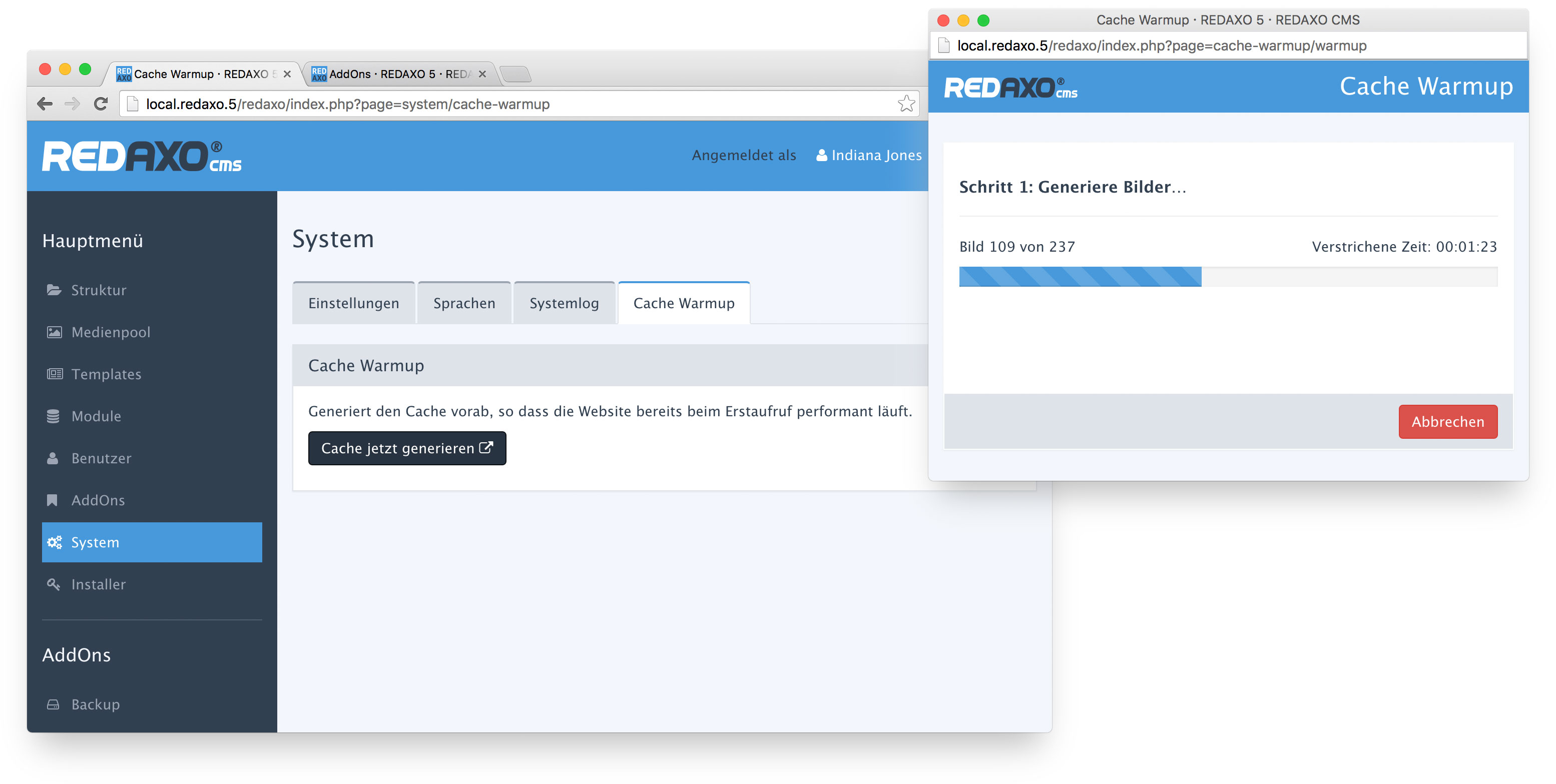Click the Templates newspaper icon

pyautogui.click(x=55, y=374)
